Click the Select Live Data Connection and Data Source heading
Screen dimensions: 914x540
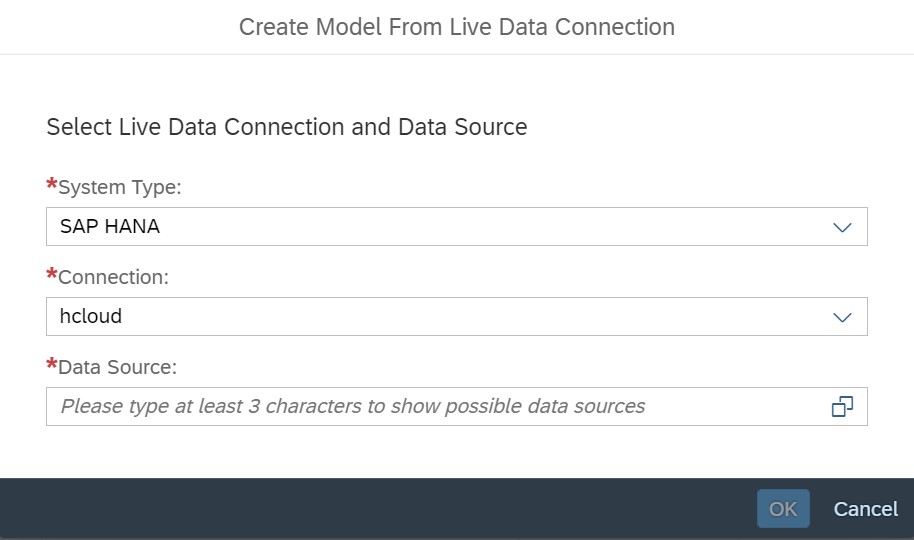click(x=287, y=127)
